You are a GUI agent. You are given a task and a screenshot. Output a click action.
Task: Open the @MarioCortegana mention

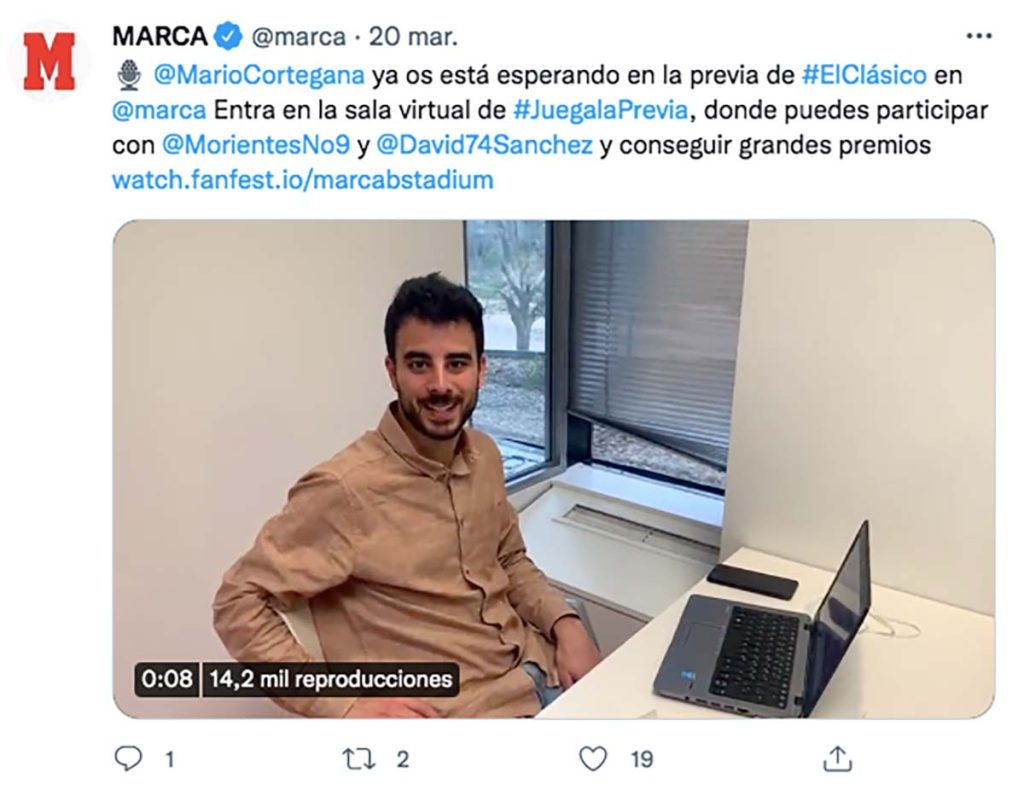click(259, 75)
